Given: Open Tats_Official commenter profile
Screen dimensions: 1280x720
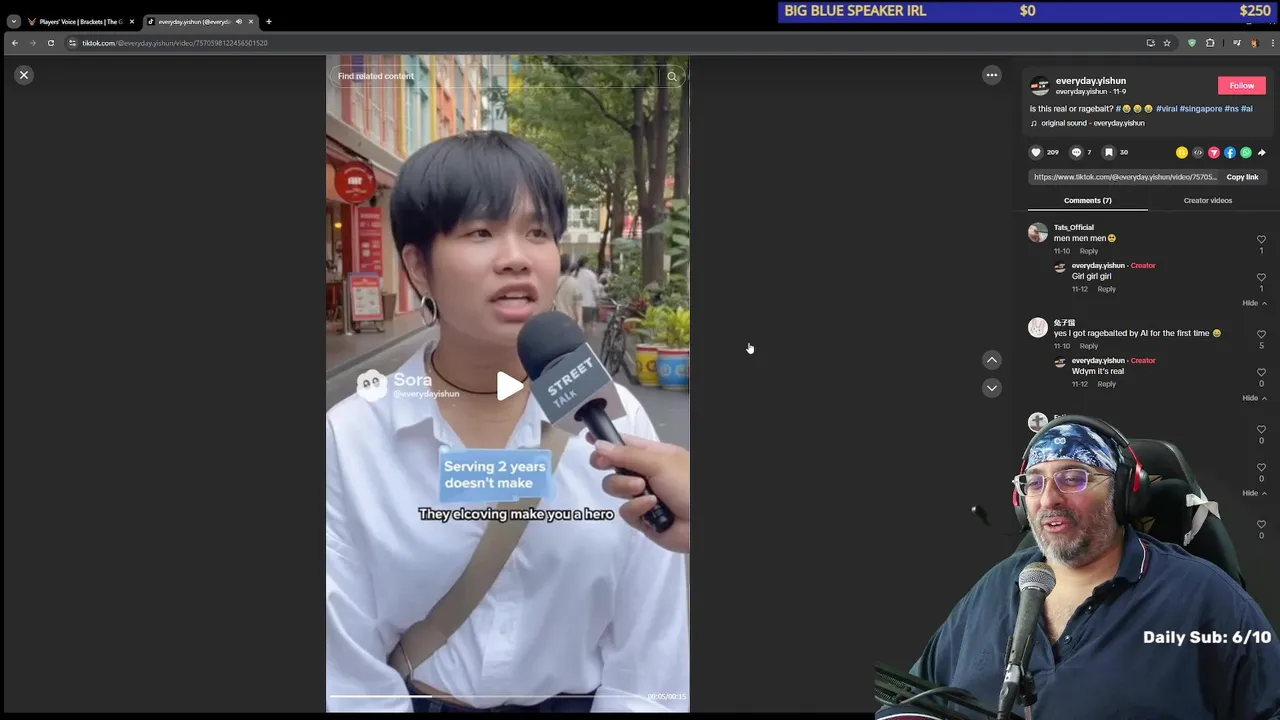Looking at the screenshot, I should [x=1073, y=228].
